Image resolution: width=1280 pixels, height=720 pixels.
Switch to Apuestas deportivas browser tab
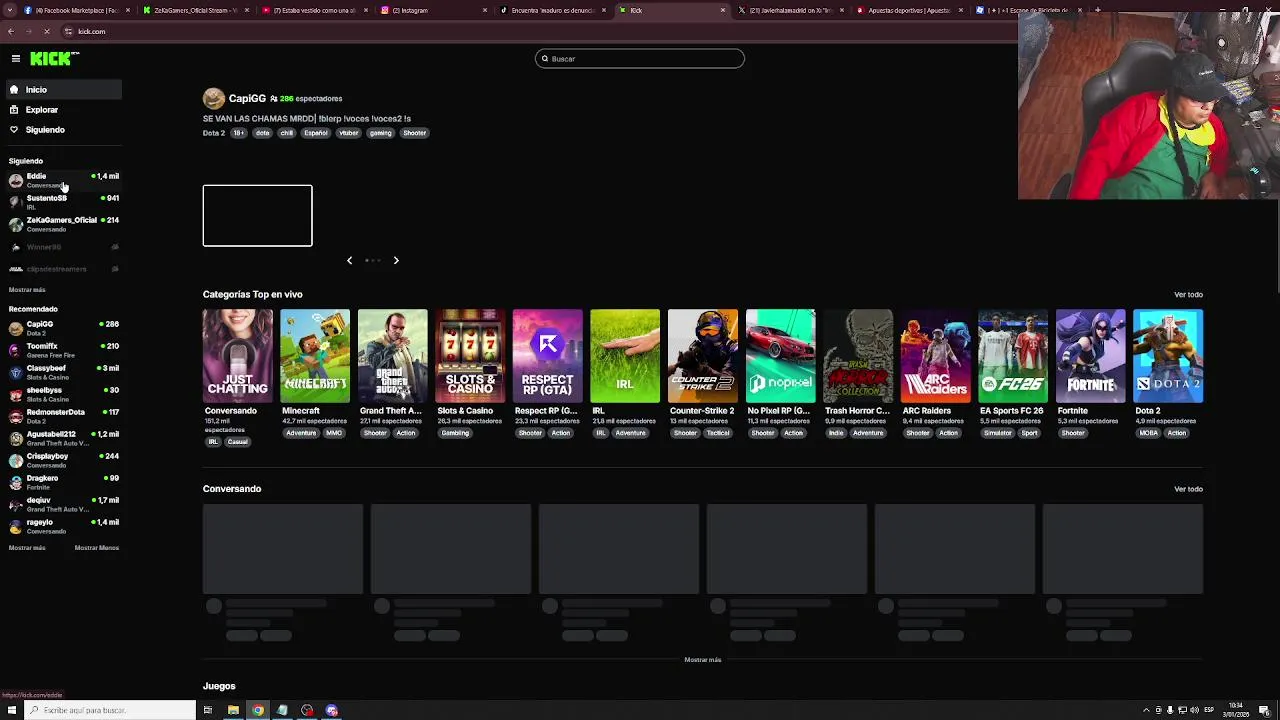pos(910,10)
